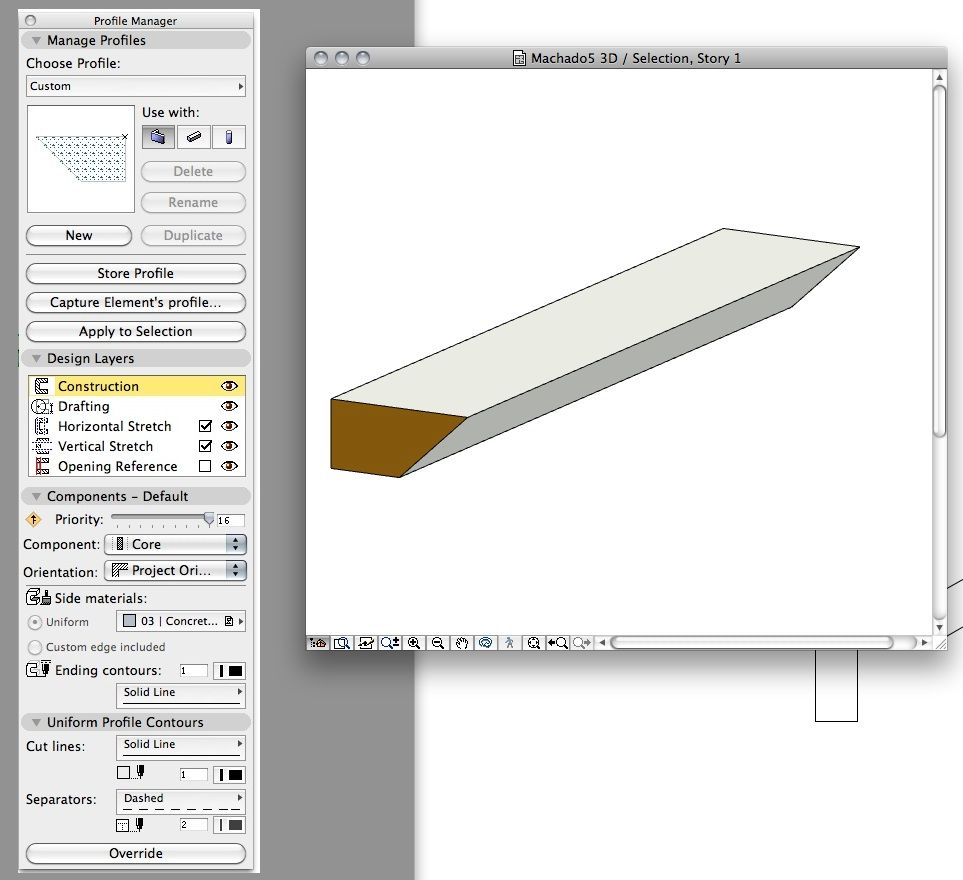Select the walk explore tool

click(x=510, y=643)
